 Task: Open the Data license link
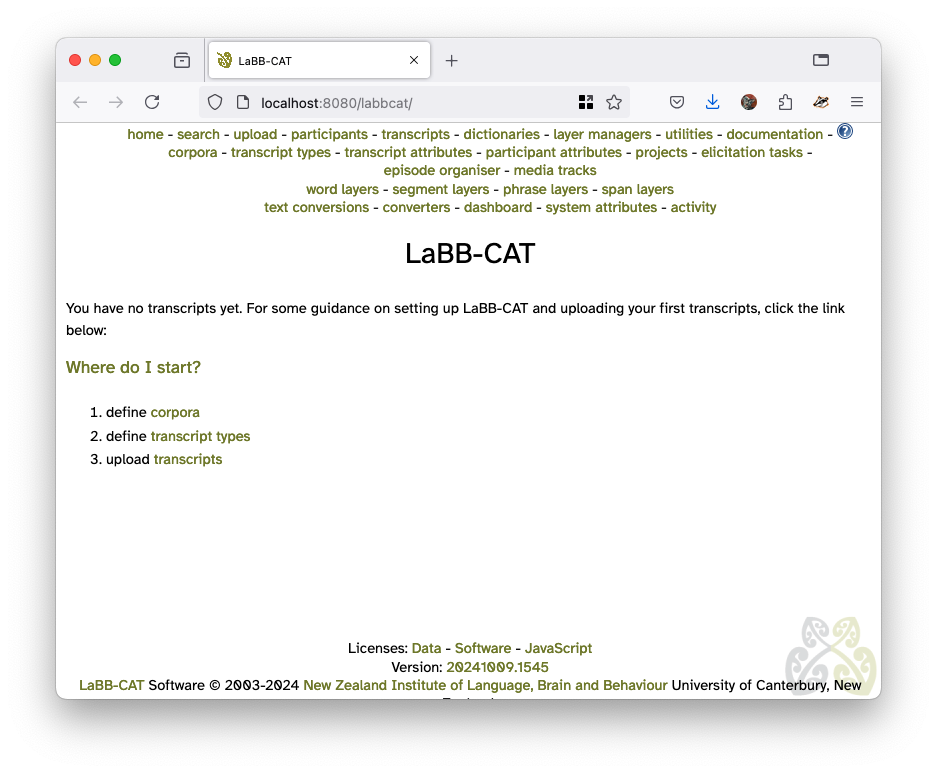point(427,649)
